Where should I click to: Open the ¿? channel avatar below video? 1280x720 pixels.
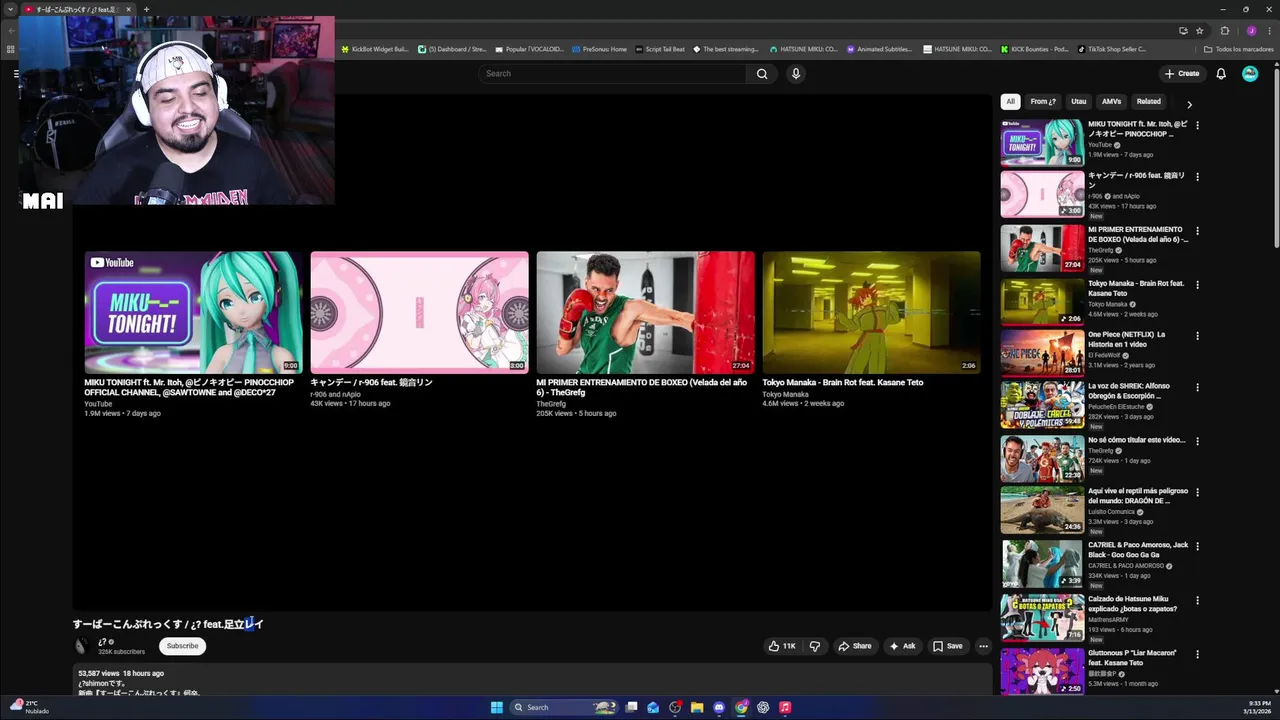[x=82, y=646]
